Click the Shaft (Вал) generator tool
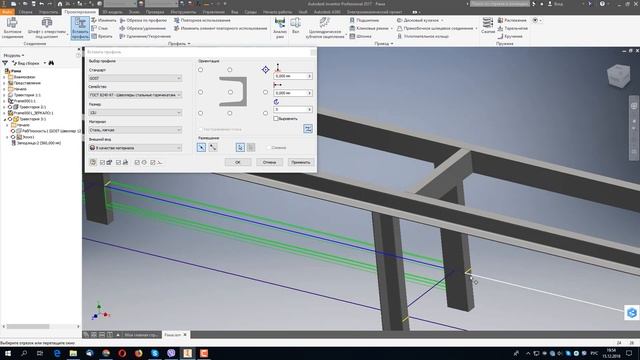Image resolution: width=640 pixels, height=360 pixels. [x=296, y=26]
